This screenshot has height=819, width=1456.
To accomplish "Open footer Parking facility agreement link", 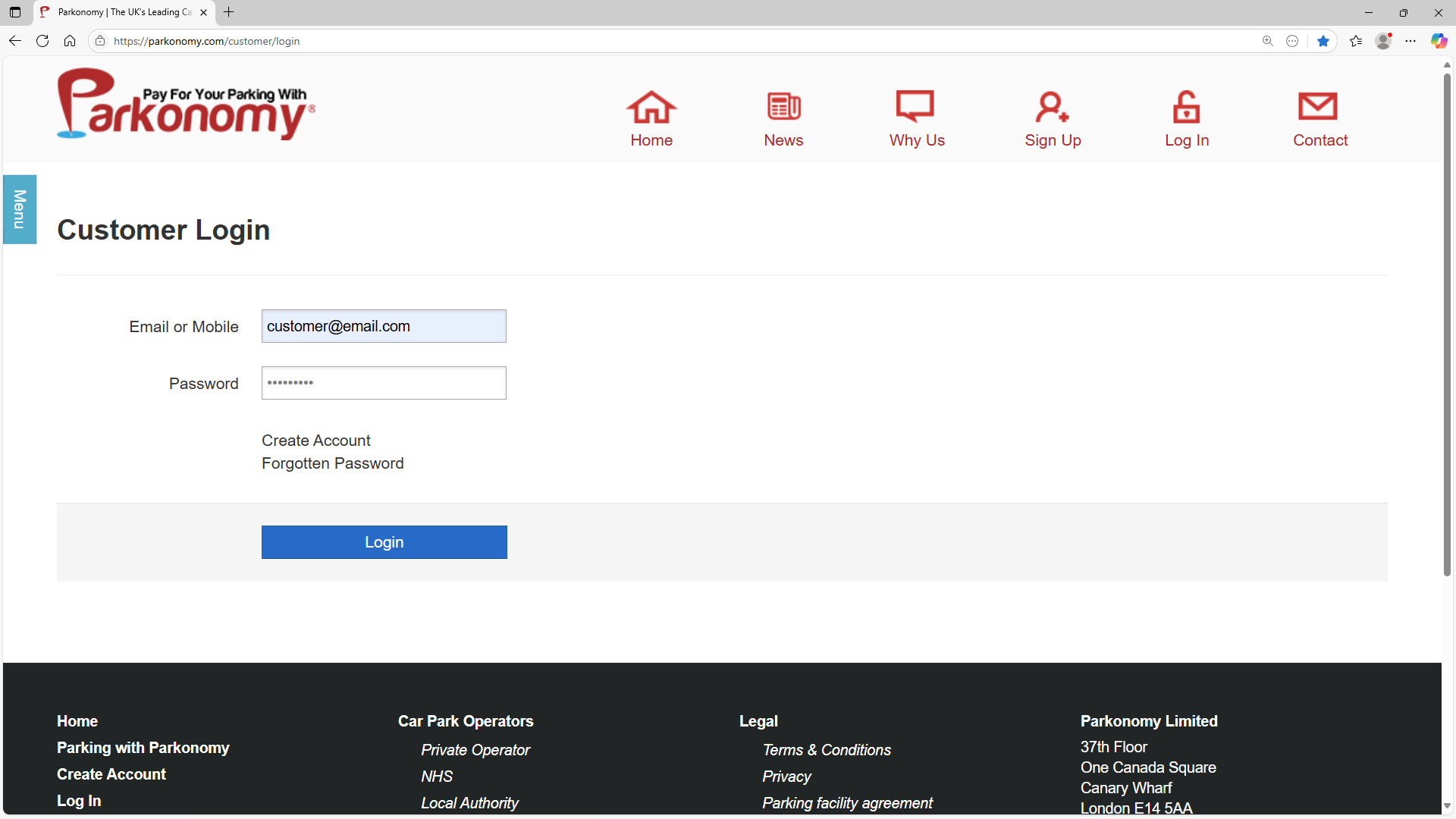I will pyautogui.click(x=847, y=803).
